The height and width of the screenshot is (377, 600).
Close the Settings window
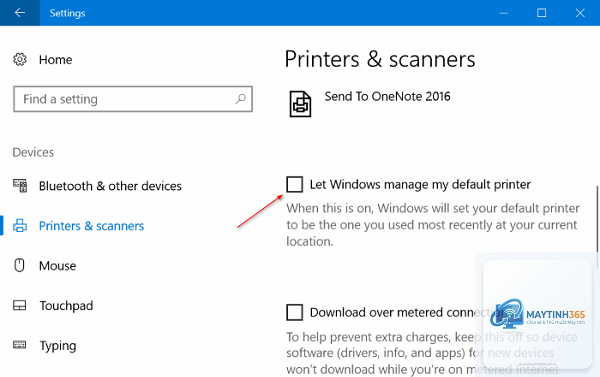coord(580,13)
